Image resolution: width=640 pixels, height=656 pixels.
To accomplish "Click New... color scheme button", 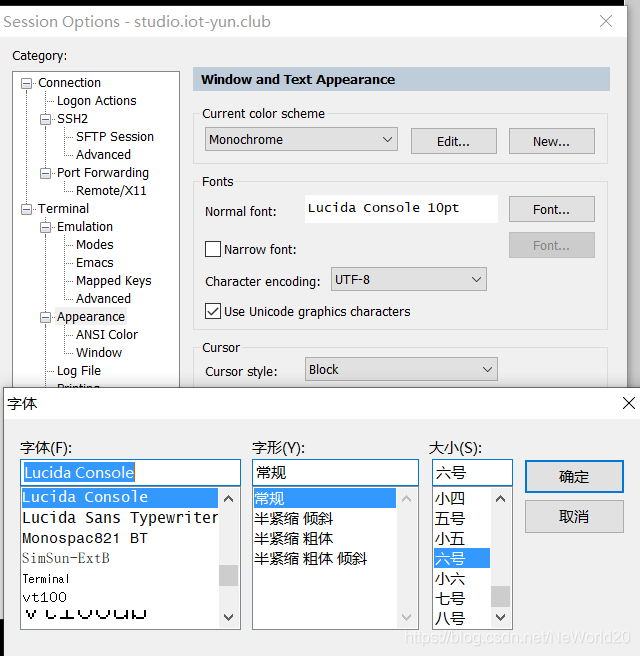I will click(x=552, y=141).
